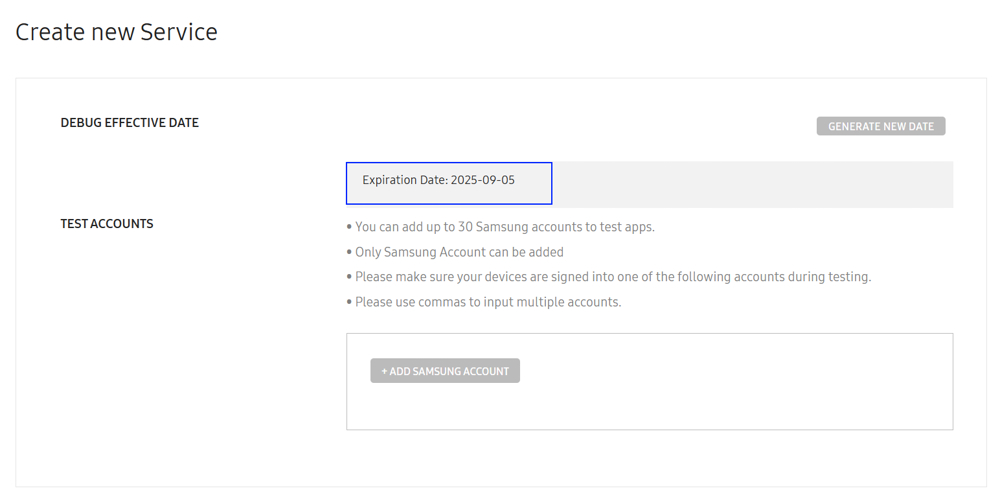This screenshot has height=495, width=1000.
Task: Click the bullet before 'Please make sure'
Action: [x=349, y=277]
